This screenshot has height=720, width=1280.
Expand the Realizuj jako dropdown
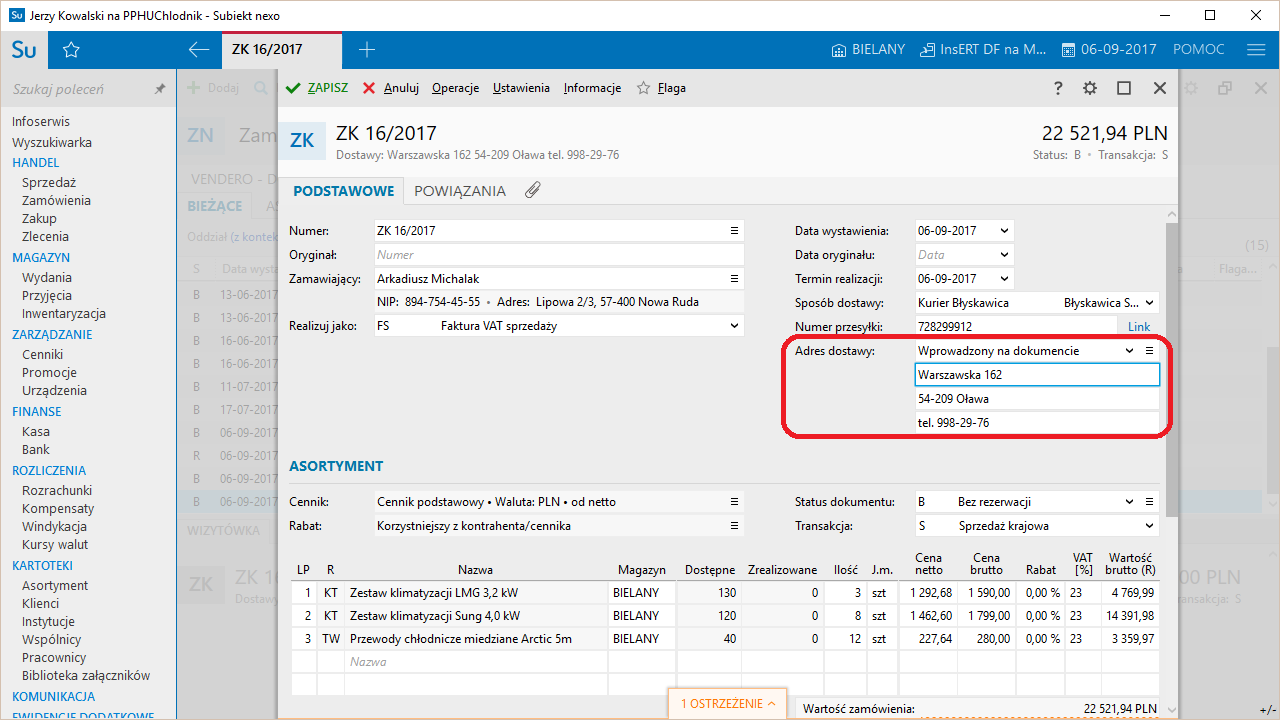[x=734, y=326]
